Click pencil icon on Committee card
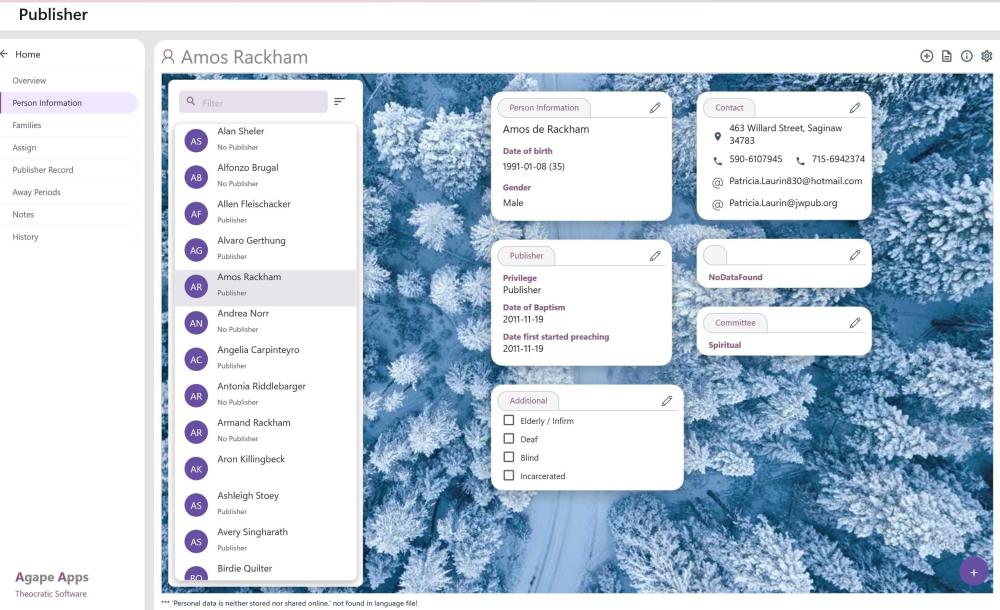The height and width of the screenshot is (610, 1000). (x=855, y=323)
